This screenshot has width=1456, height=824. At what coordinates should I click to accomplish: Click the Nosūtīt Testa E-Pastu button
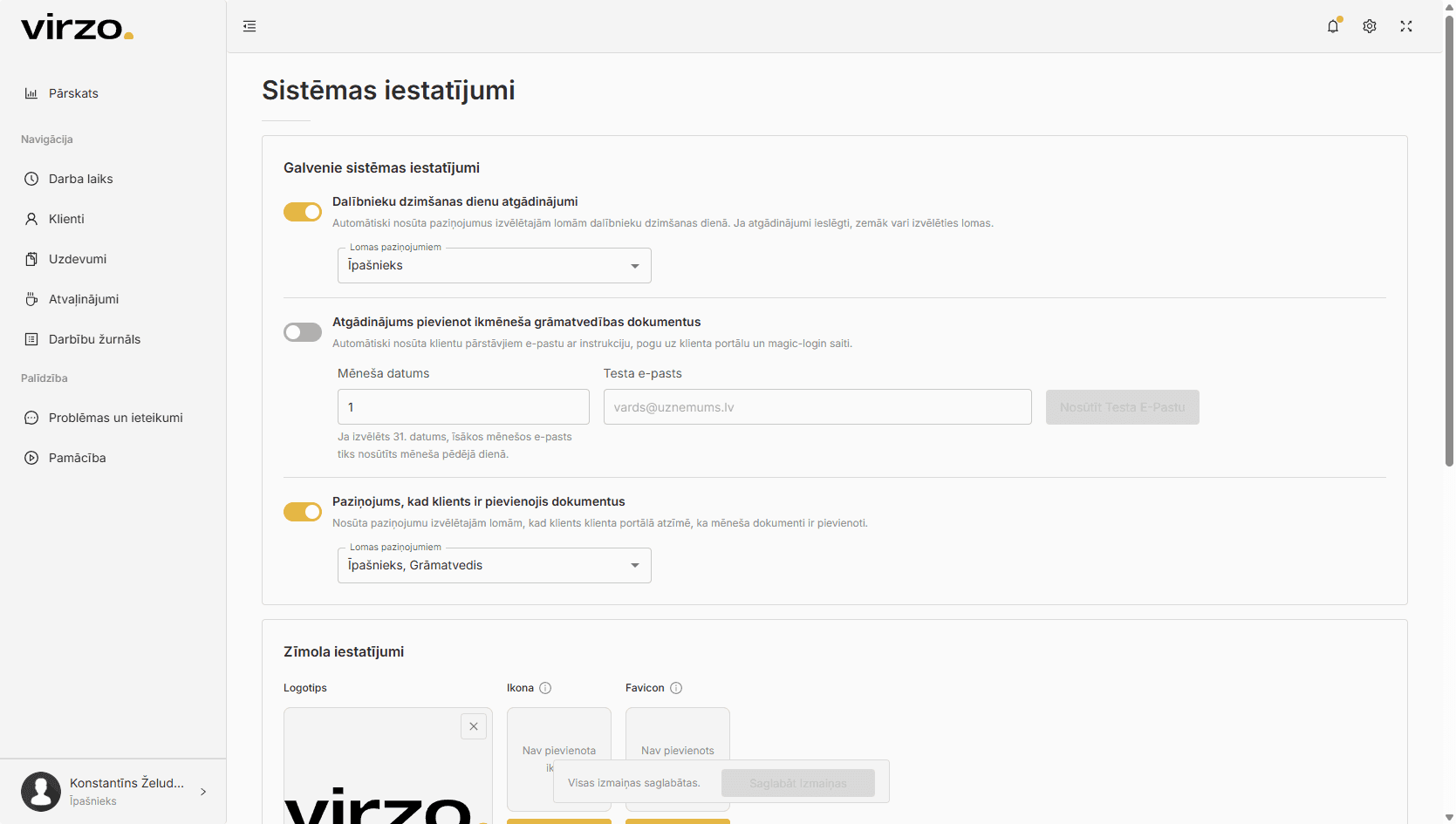(x=1123, y=407)
